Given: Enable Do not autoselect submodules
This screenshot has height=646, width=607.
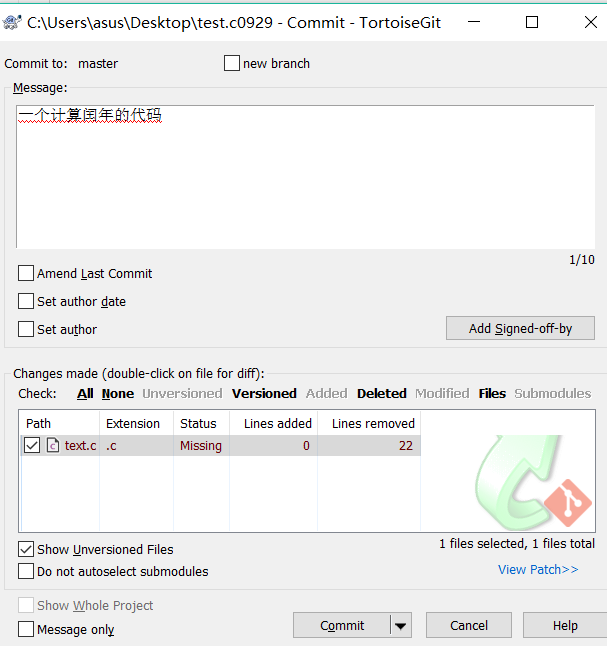Looking at the screenshot, I should [x=26, y=571].
